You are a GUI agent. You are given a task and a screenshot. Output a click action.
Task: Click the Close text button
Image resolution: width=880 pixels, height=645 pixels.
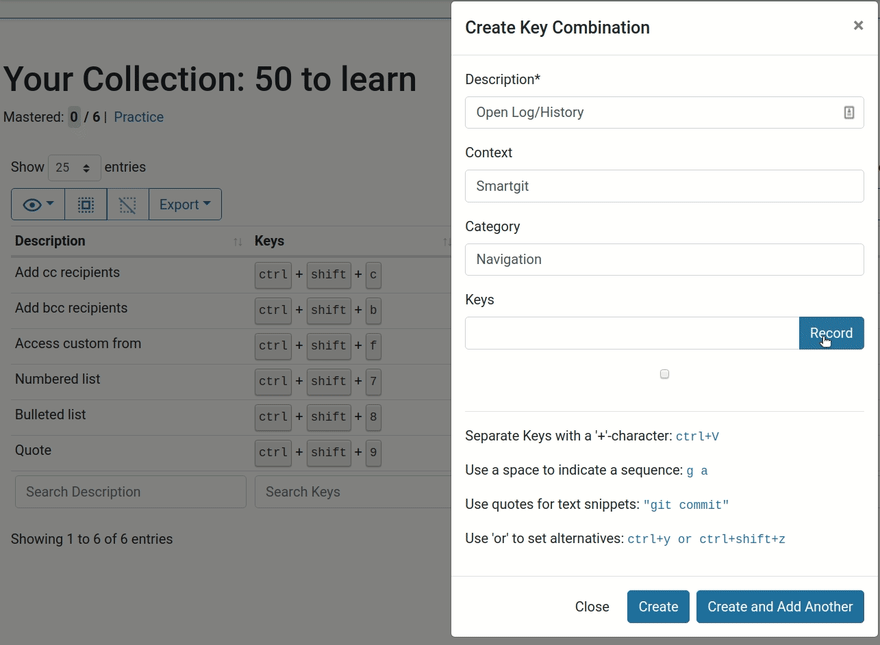tap(592, 606)
